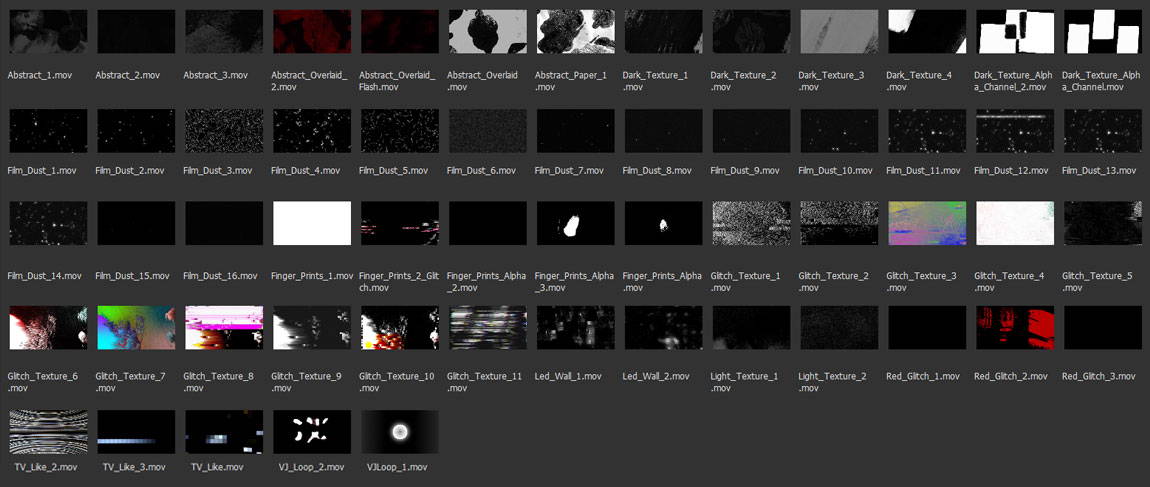Screen dimensions: 1150x487
Task: Select the Glitch_Texture_10.mov thumbnail
Action: click(400, 328)
